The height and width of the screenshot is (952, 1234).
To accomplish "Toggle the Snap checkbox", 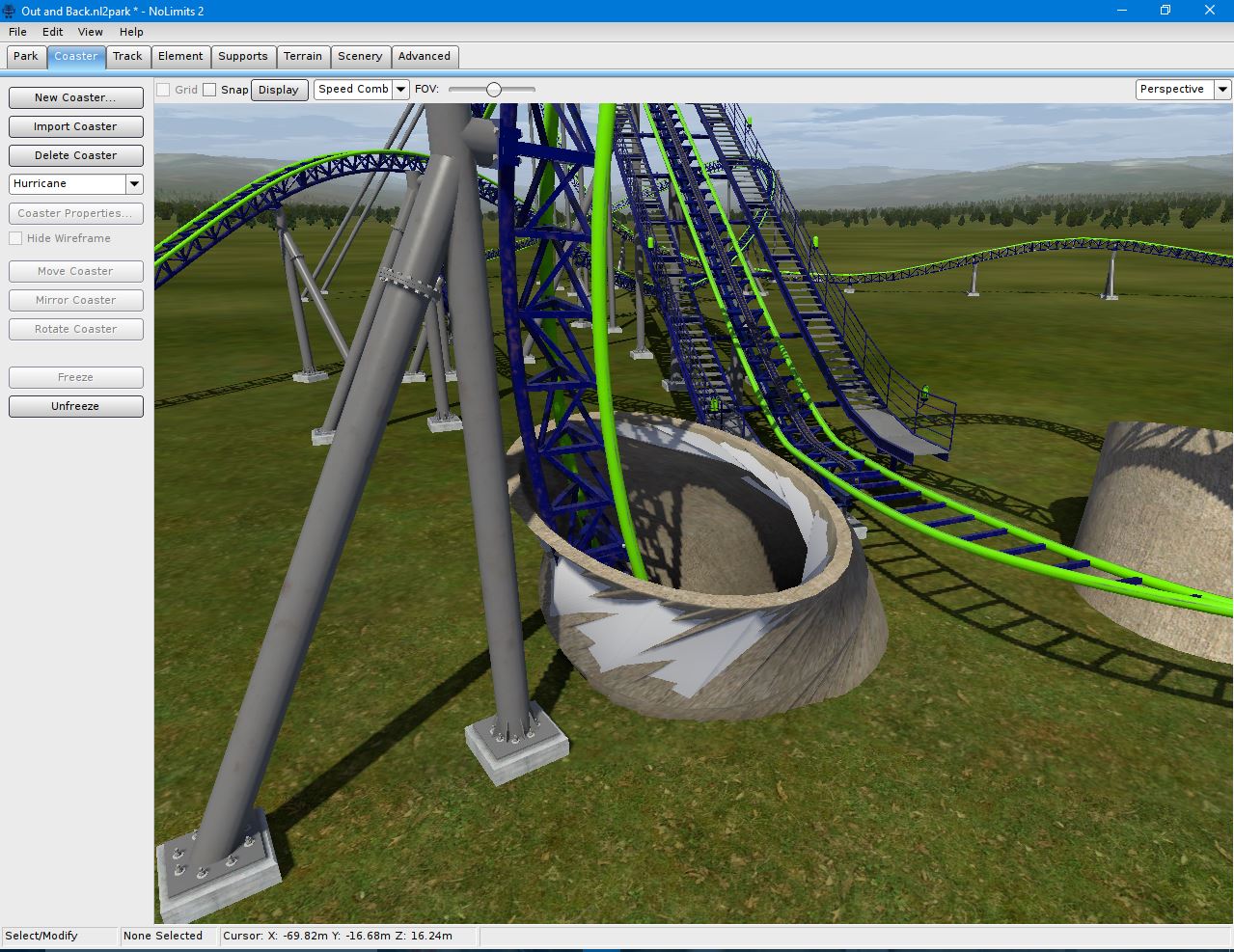I will coord(209,90).
